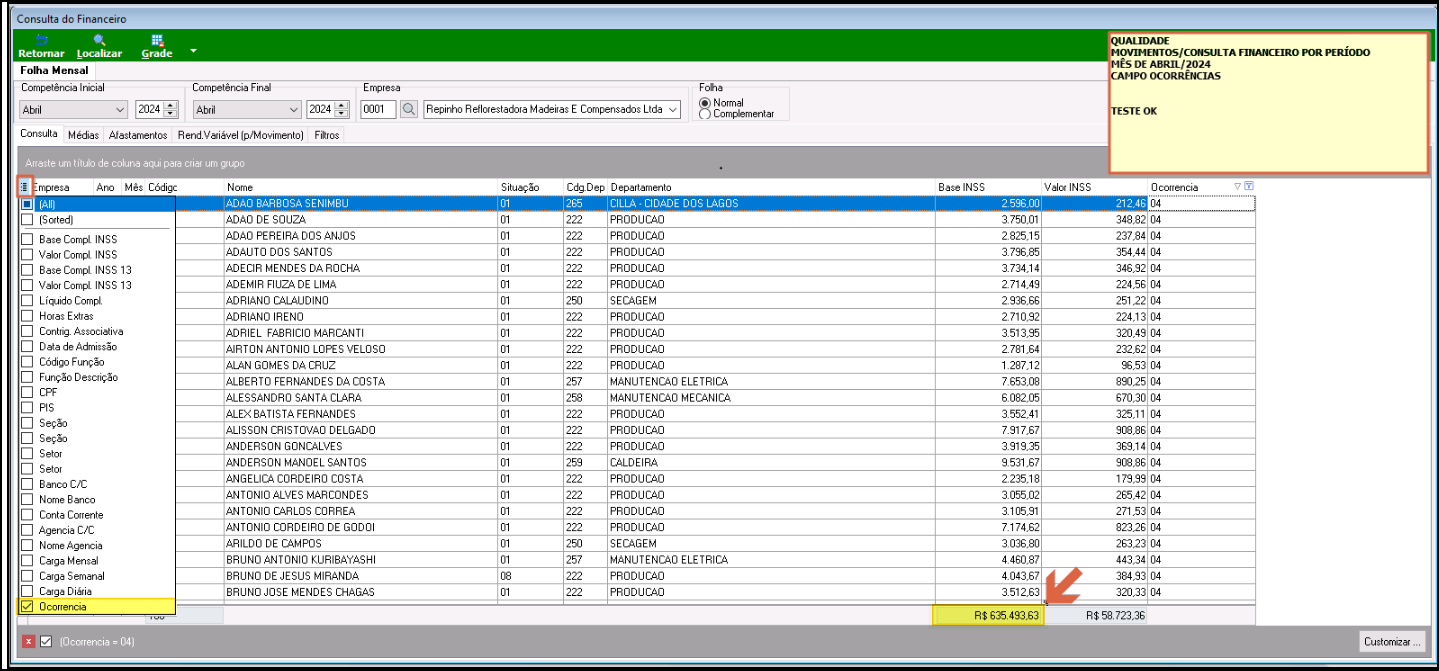Open the Ocorrencia column filter icon
This screenshot has height=671, width=1439.
click(x=1249, y=187)
